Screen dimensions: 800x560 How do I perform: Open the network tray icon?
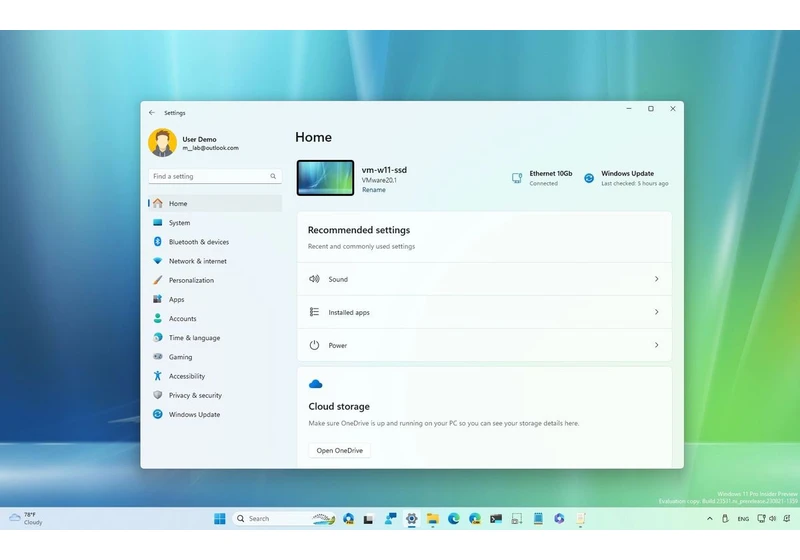pyautogui.click(x=761, y=519)
